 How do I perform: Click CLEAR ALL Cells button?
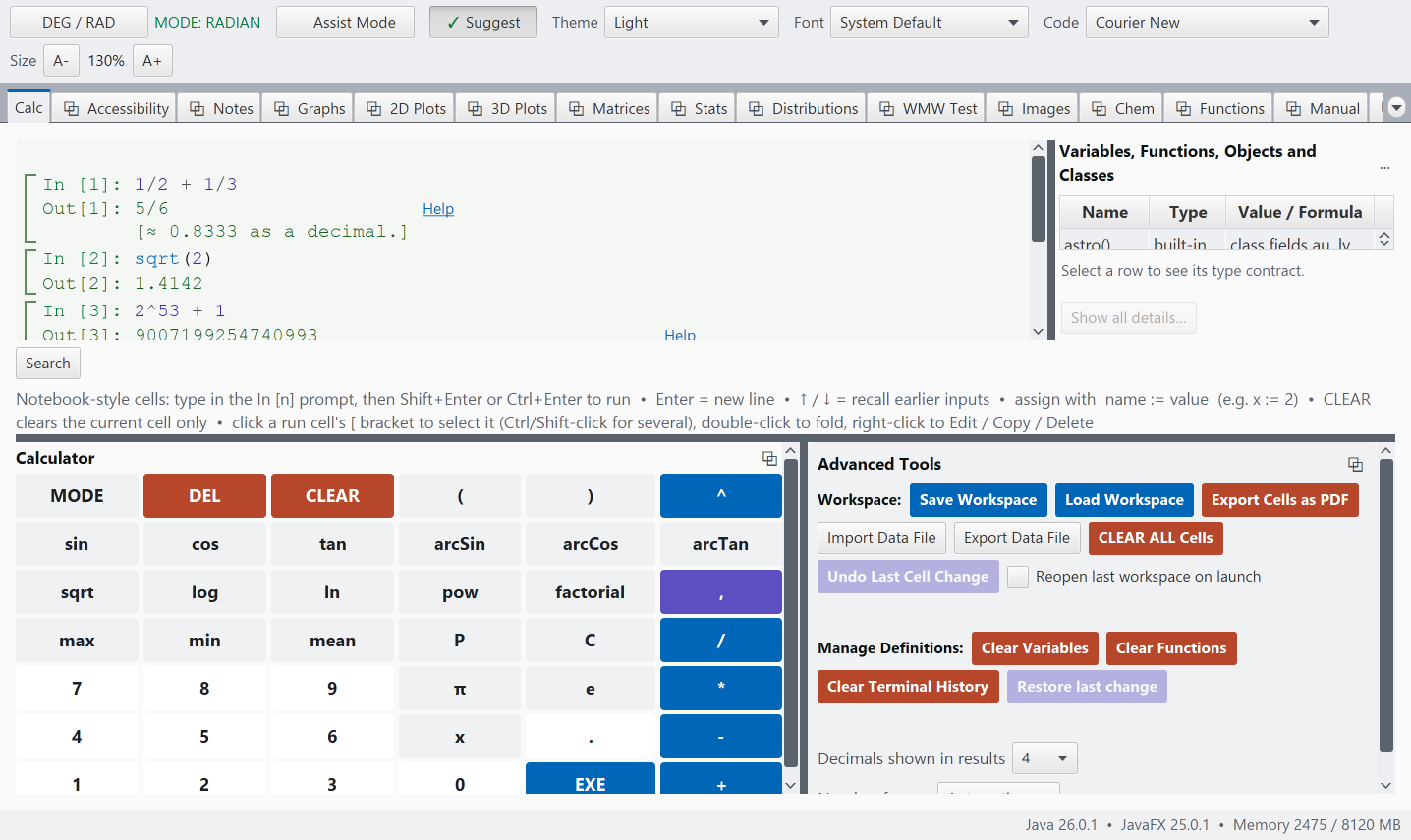pos(1156,538)
